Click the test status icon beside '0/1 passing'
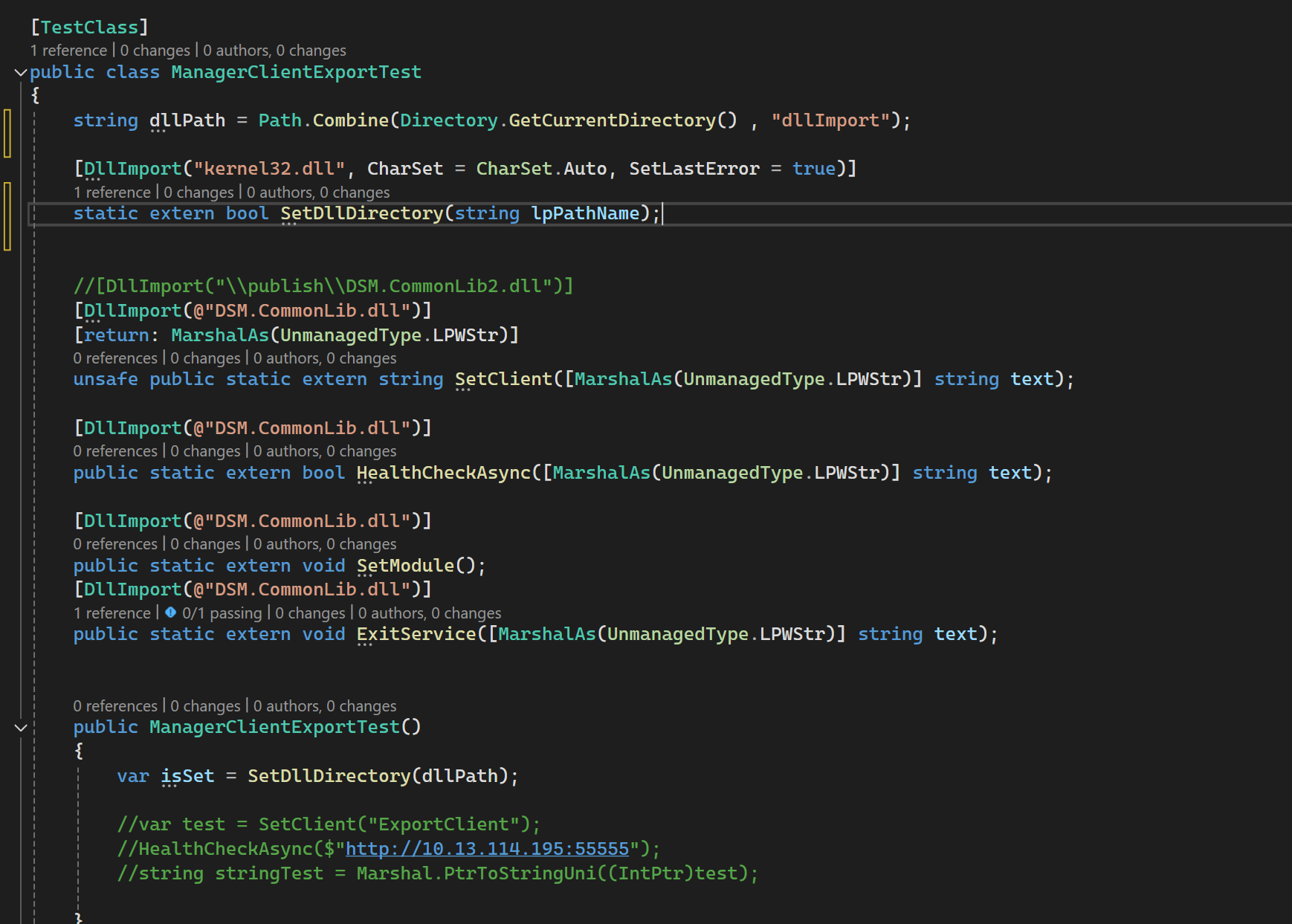The height and width of the screenshot is (924, 1292). pos(171,613)
